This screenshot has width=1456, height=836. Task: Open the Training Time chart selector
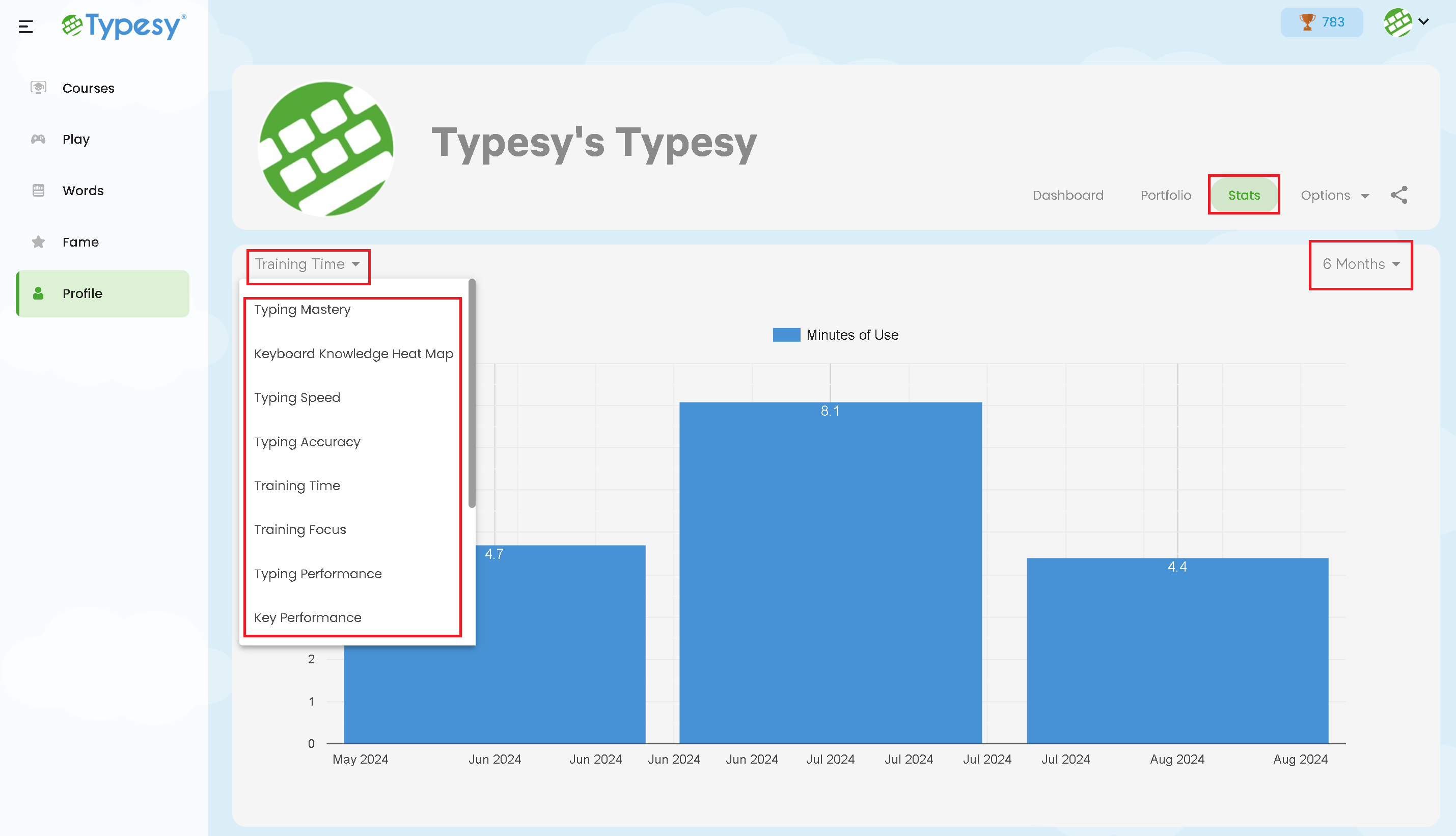(308, 264)
